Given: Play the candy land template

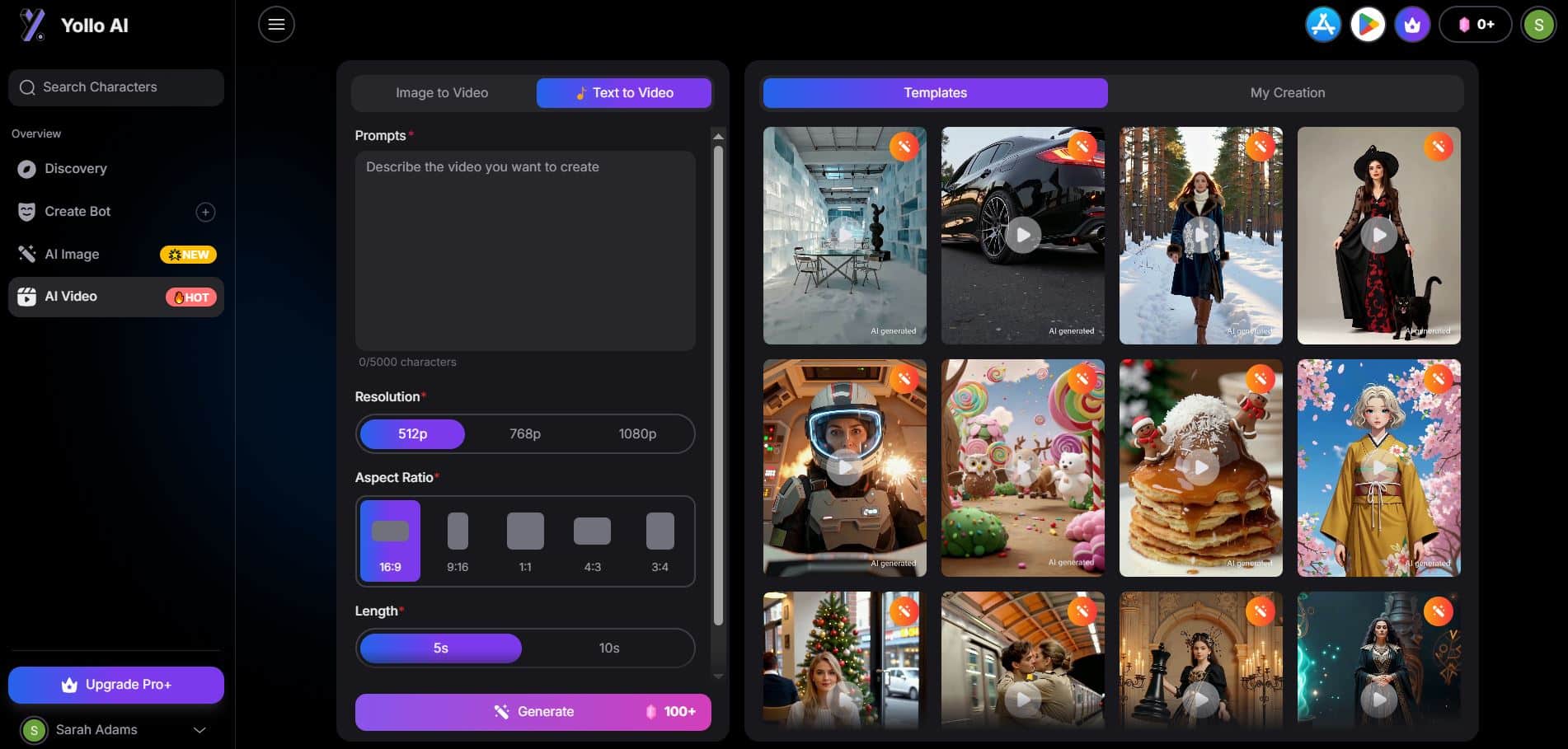Looking at the screenshot, I should (1023, 468).
